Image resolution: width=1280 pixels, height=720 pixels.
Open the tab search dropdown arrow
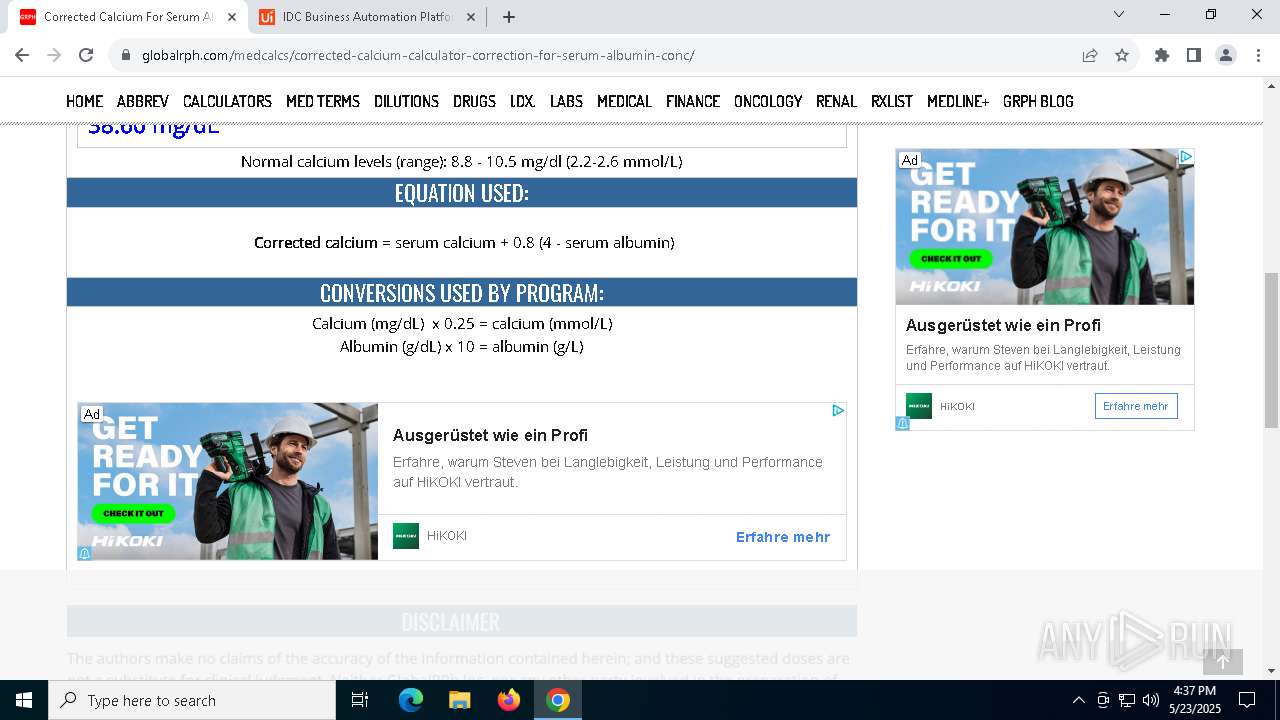1119,14
